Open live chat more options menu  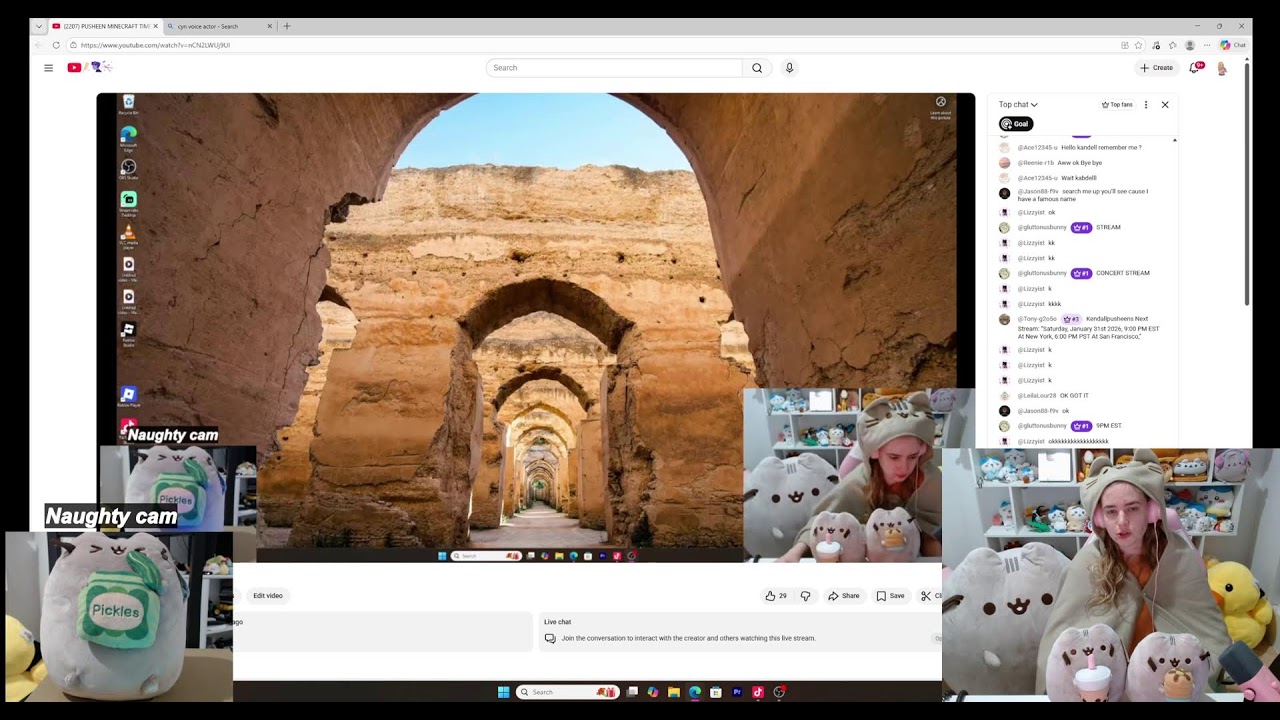1146,104
